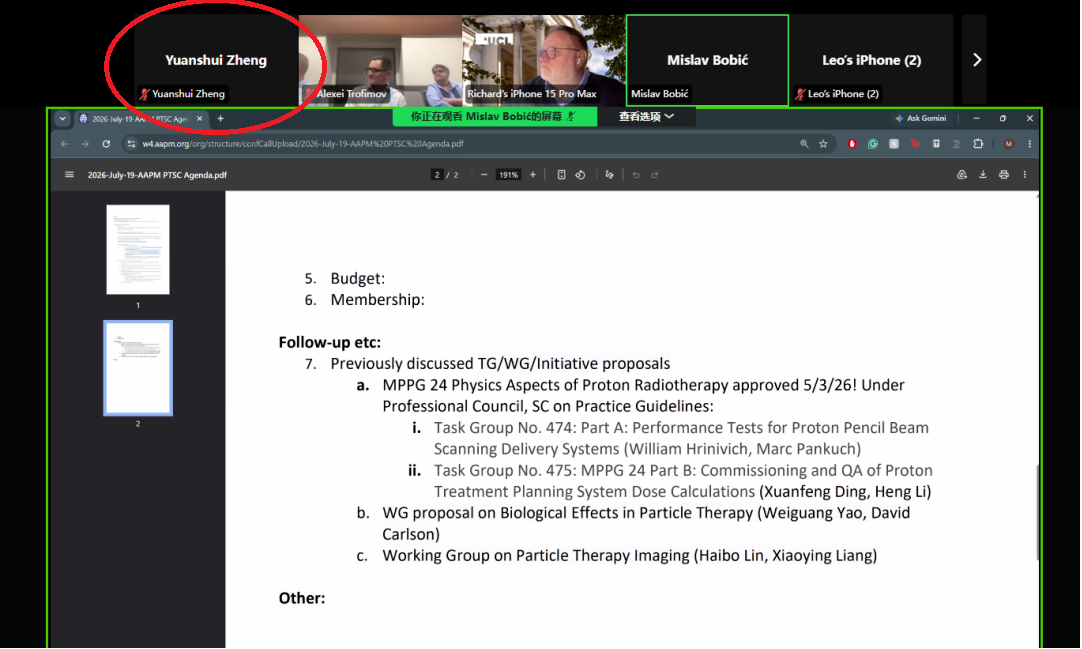The width and height of the screenshot is (1082, 649).
Task: Select Yuanshui Zheng participant tile
Action: [x=216, y=60]
